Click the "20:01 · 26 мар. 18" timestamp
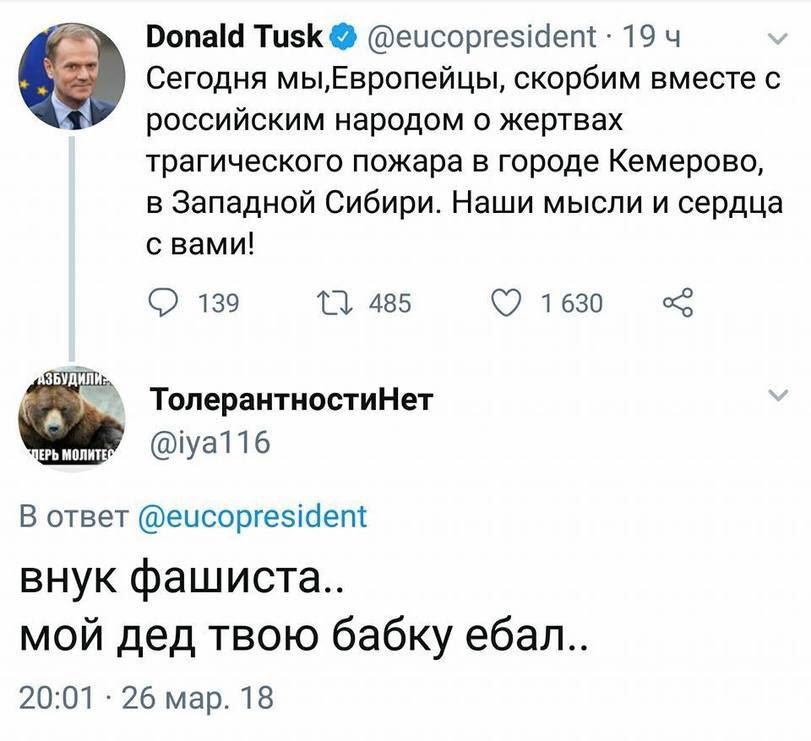 pos(146,697)
